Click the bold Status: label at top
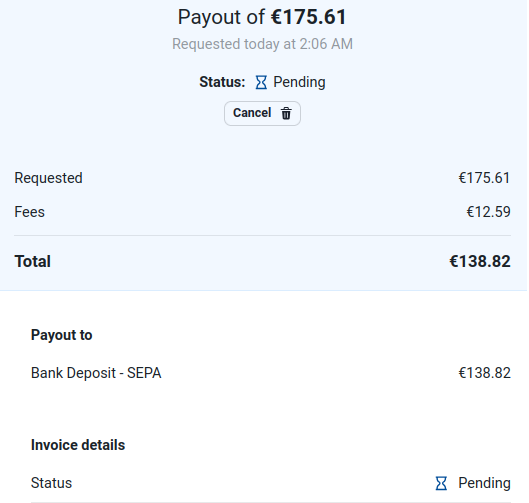 [222, 82]
